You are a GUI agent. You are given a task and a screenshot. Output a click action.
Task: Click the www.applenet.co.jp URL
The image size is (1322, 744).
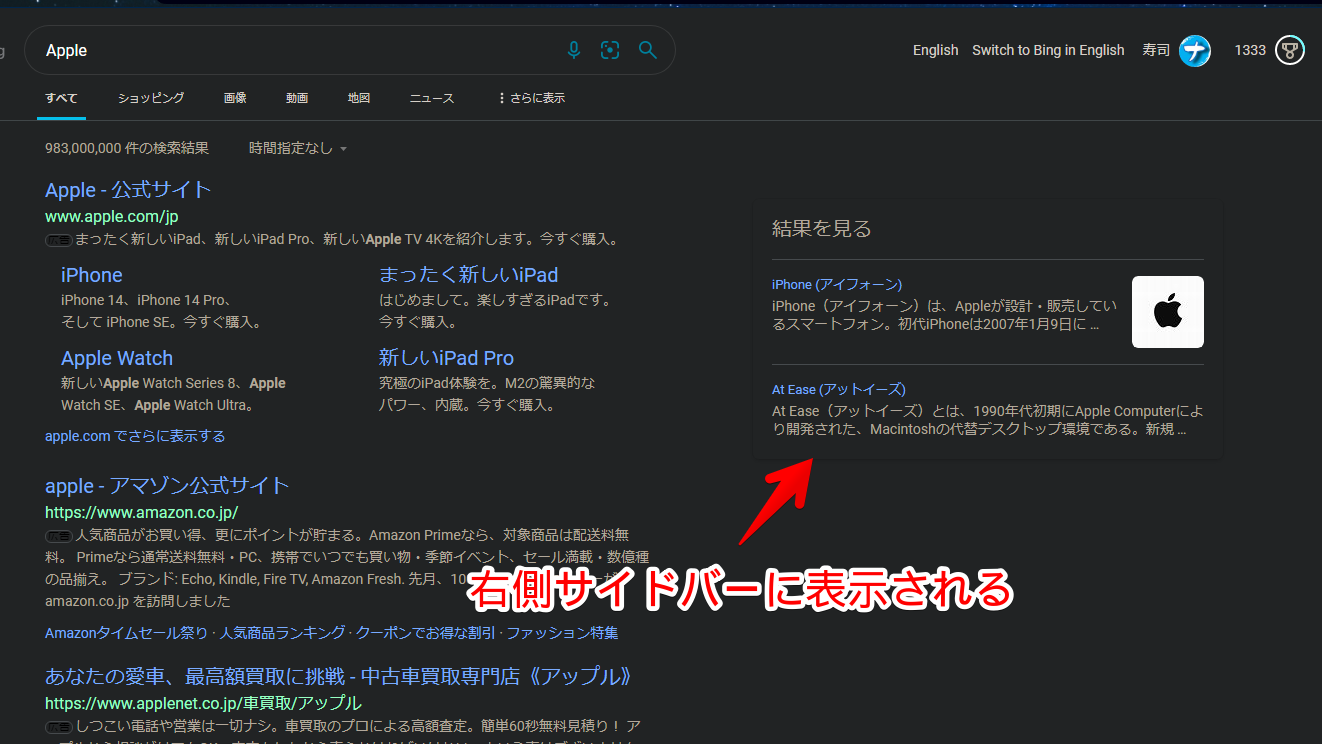pyautogui.click(x=203, y=703)
